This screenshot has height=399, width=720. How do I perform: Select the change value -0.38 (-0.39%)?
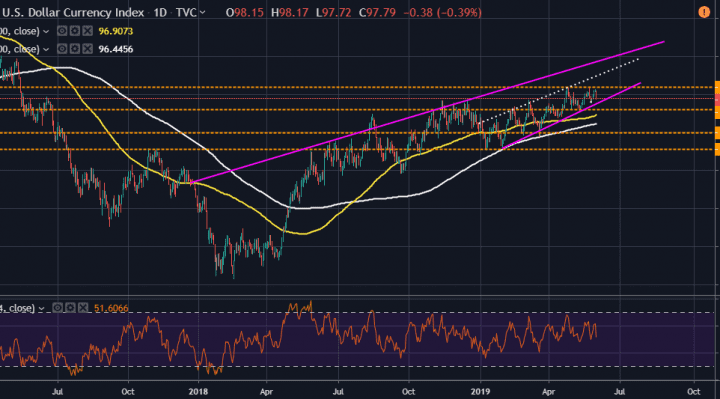[443, 12]
